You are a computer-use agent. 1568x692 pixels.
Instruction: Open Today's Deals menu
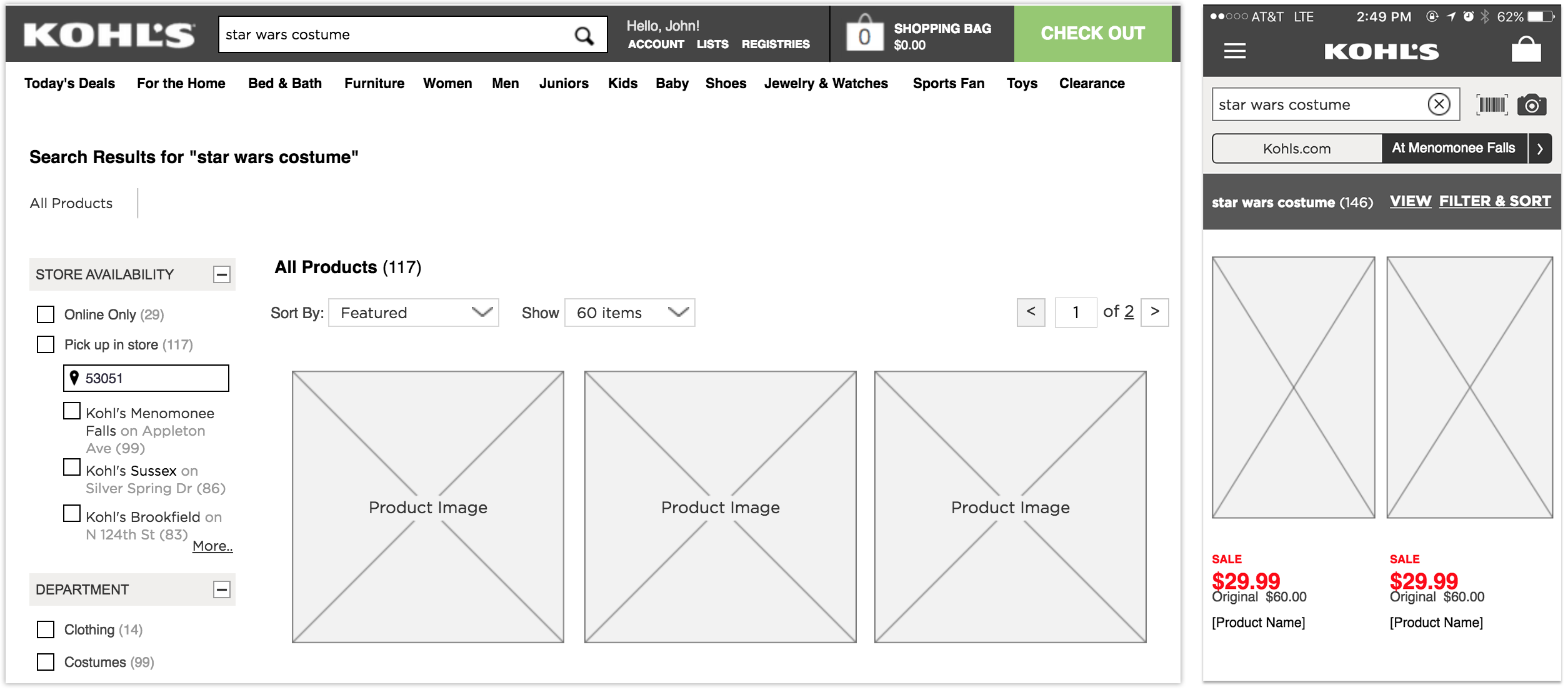69,83
